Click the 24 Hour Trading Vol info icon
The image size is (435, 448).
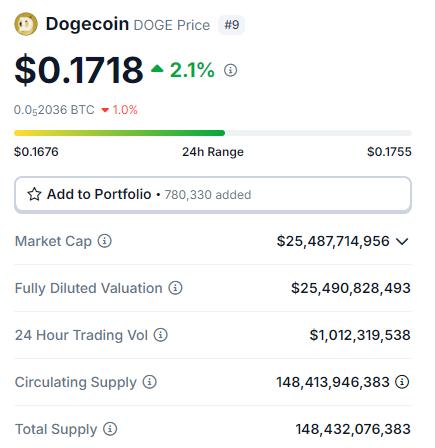pyautogui.click(x=161, y=335)
